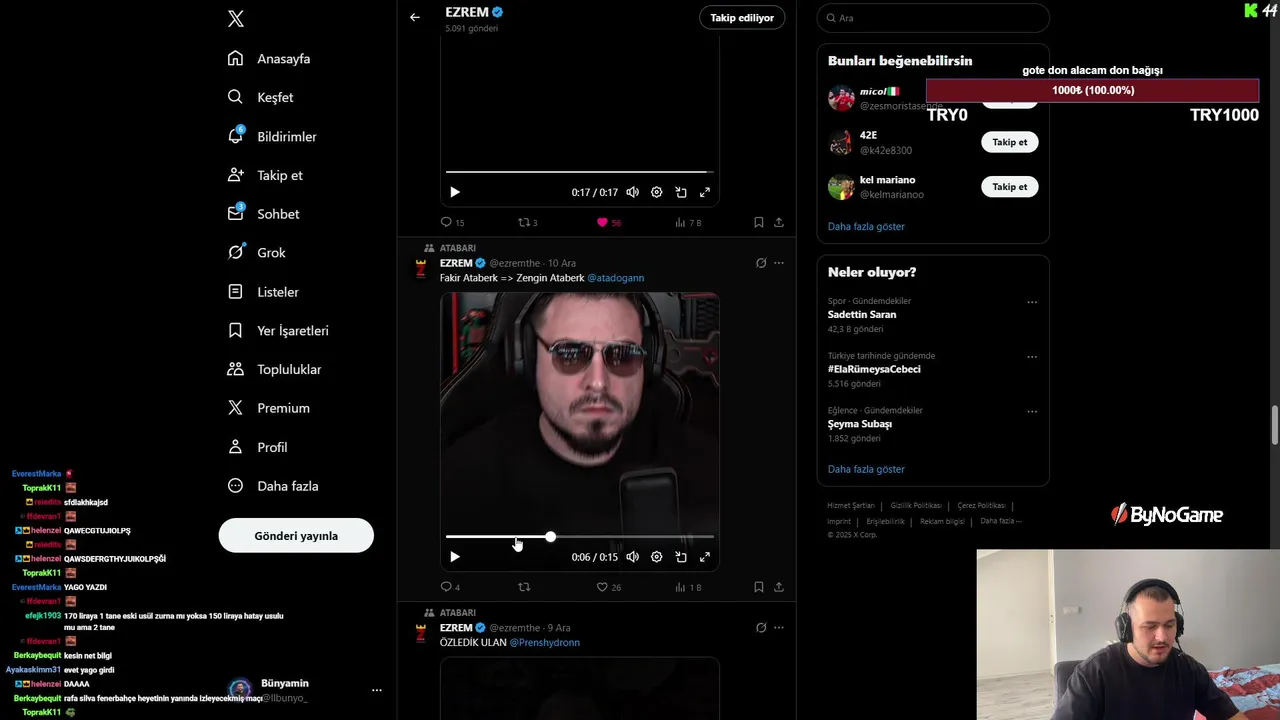Open settings gear of top video
This screenshot has height=720, width=1280.
[x=656, y=192]
